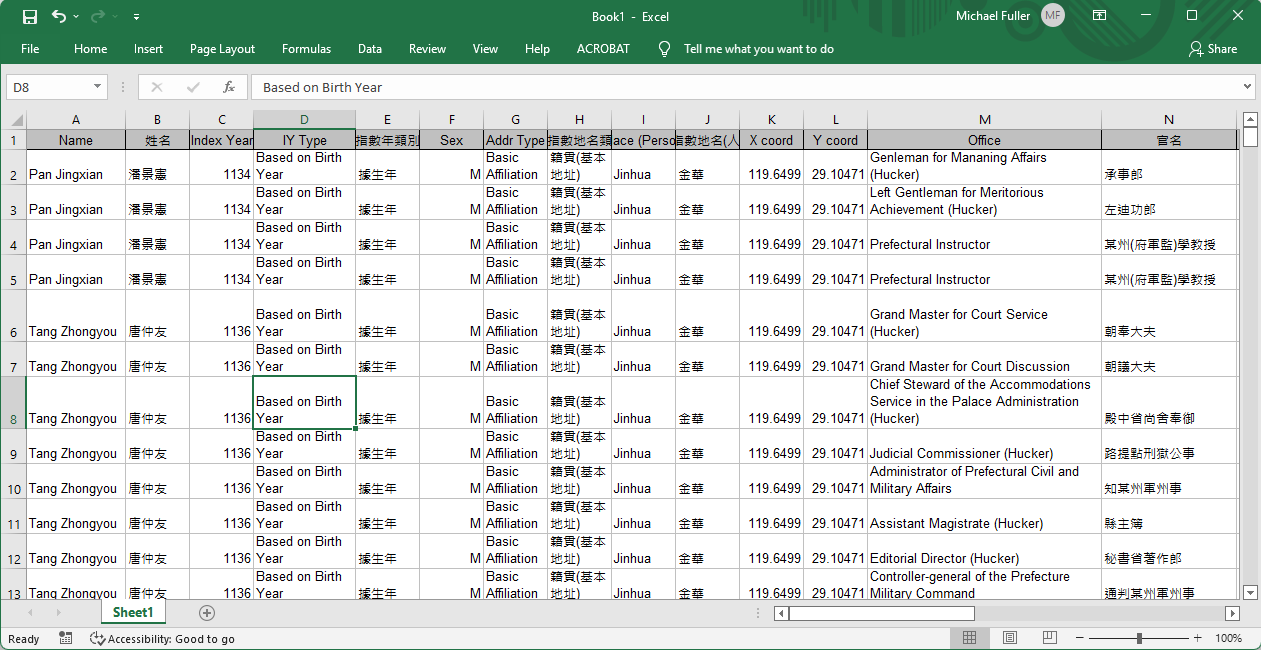Click the Insert Function fx icon
The height and width of the screenshot is (650, 1262).
point(229,87)
